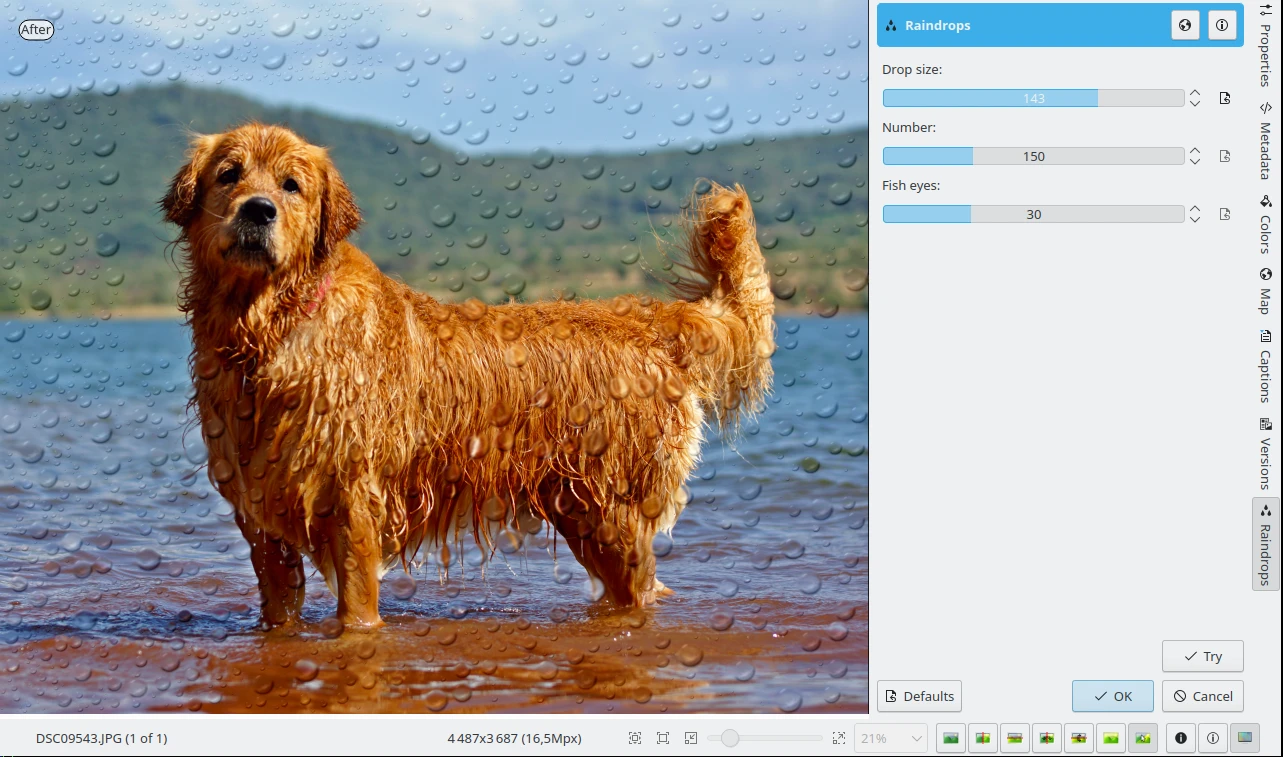The image size is (1283, 757).
Task: Open the Colors side tab
Action: [x=1265, y=224]
